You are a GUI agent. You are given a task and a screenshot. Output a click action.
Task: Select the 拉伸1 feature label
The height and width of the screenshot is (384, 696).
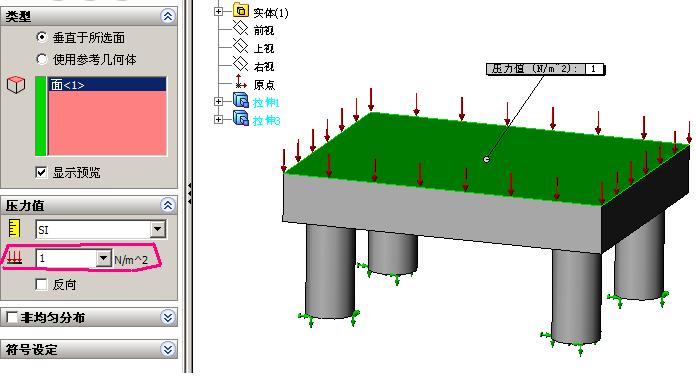(x=266, y=103)
